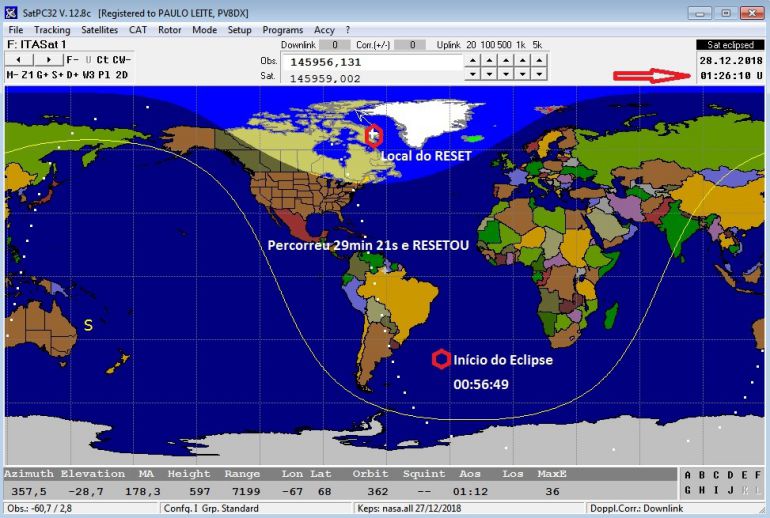The height and width of the screenshot is (518, 770).
Task: Increase frequency with the 1k up arrow
Action: 521,61
